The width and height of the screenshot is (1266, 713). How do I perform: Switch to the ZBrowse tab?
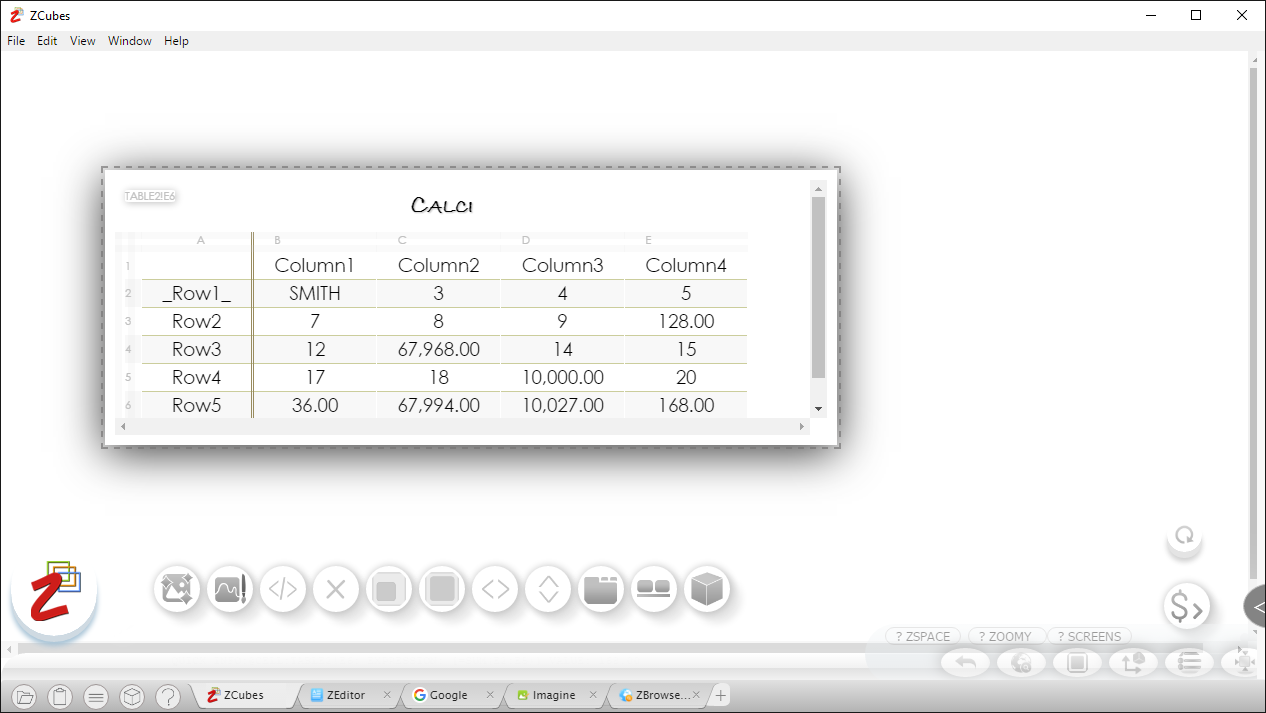(x=657, y=695)
